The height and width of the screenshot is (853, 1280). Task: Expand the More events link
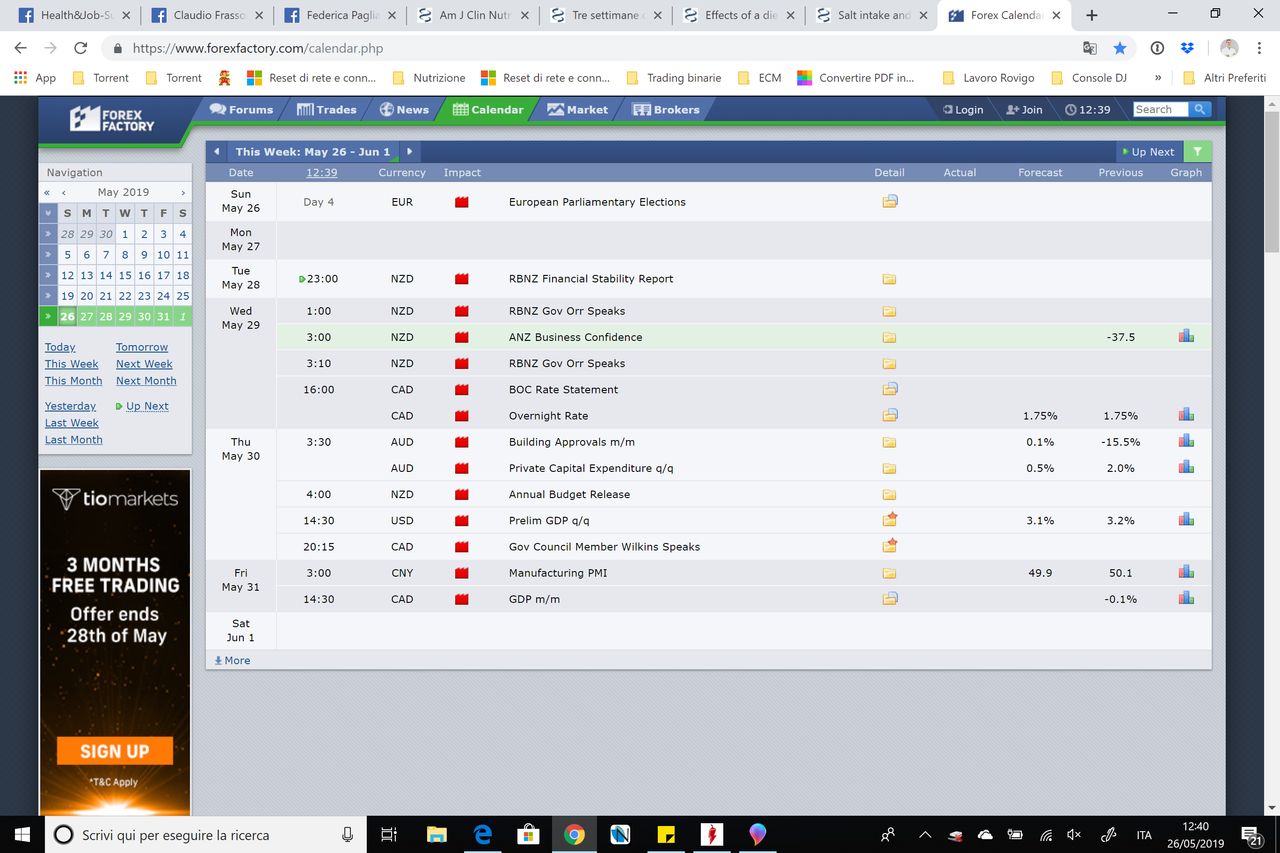[233, 660]
